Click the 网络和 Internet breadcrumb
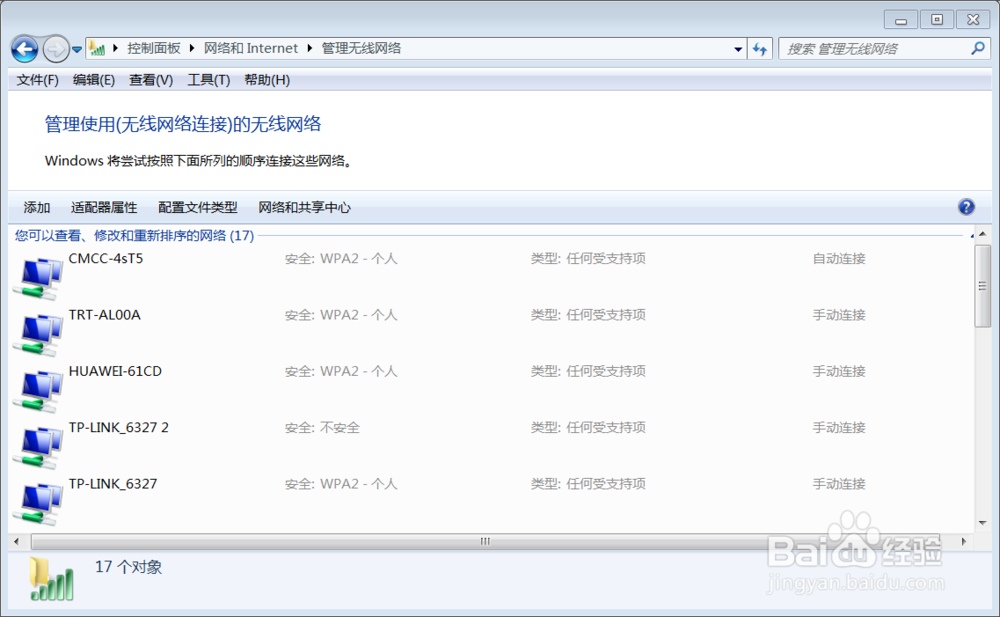Viewport: 1000px width, 617px height. pyautogui.click(x=251, y=48)
